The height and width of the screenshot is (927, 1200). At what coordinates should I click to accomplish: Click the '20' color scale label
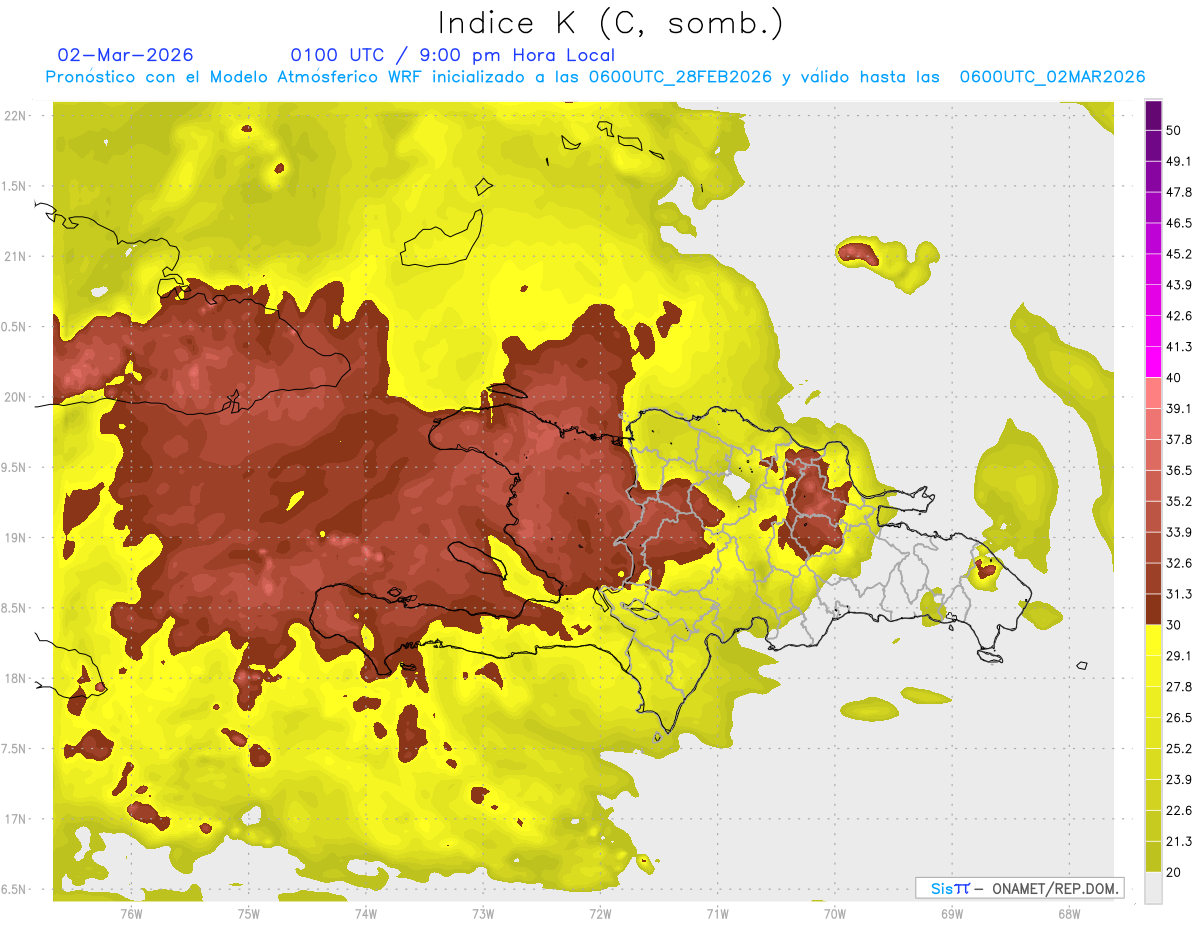[x=1175, y=871]
